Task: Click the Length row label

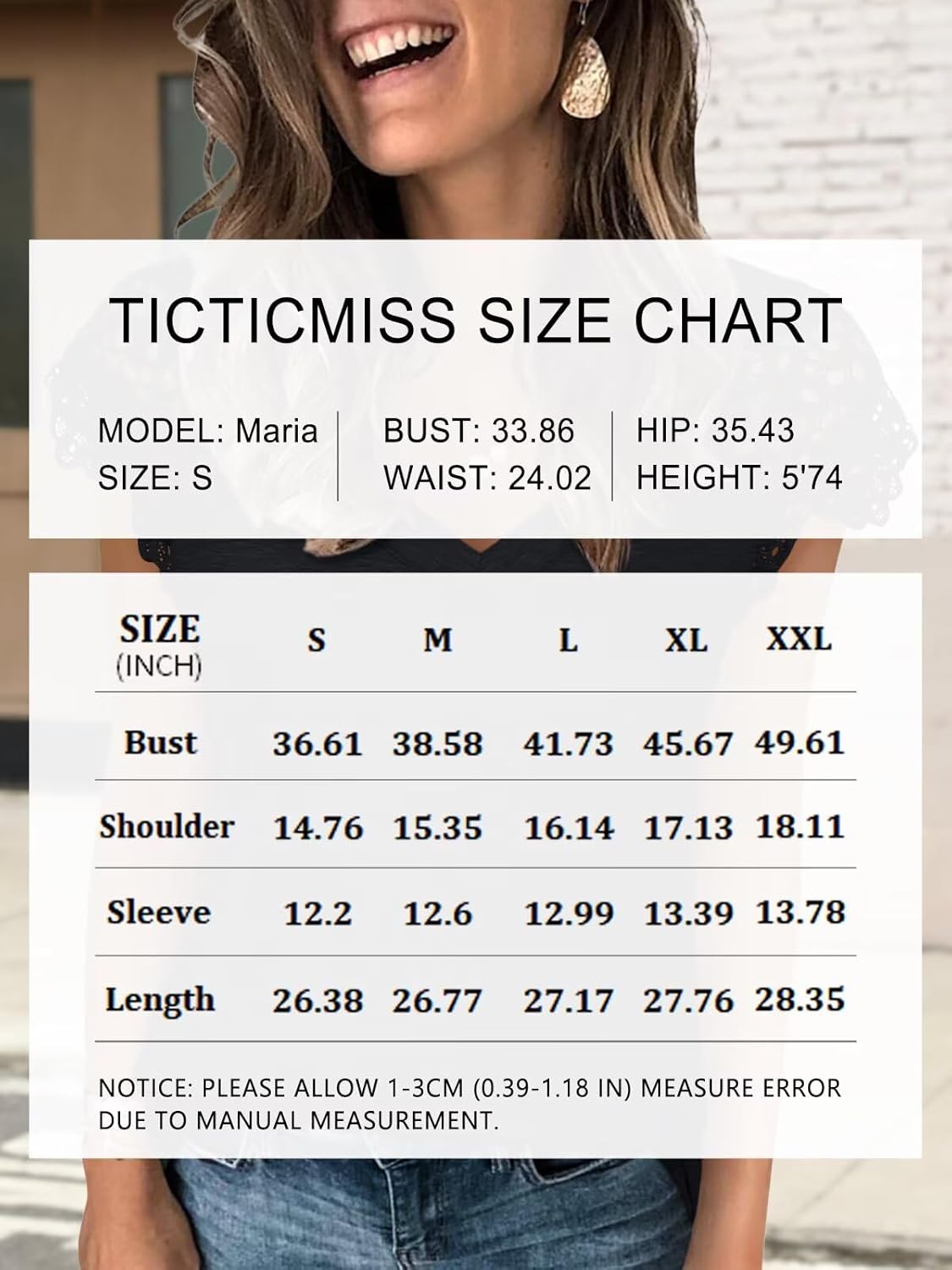Action: [x=160, y=1000]
